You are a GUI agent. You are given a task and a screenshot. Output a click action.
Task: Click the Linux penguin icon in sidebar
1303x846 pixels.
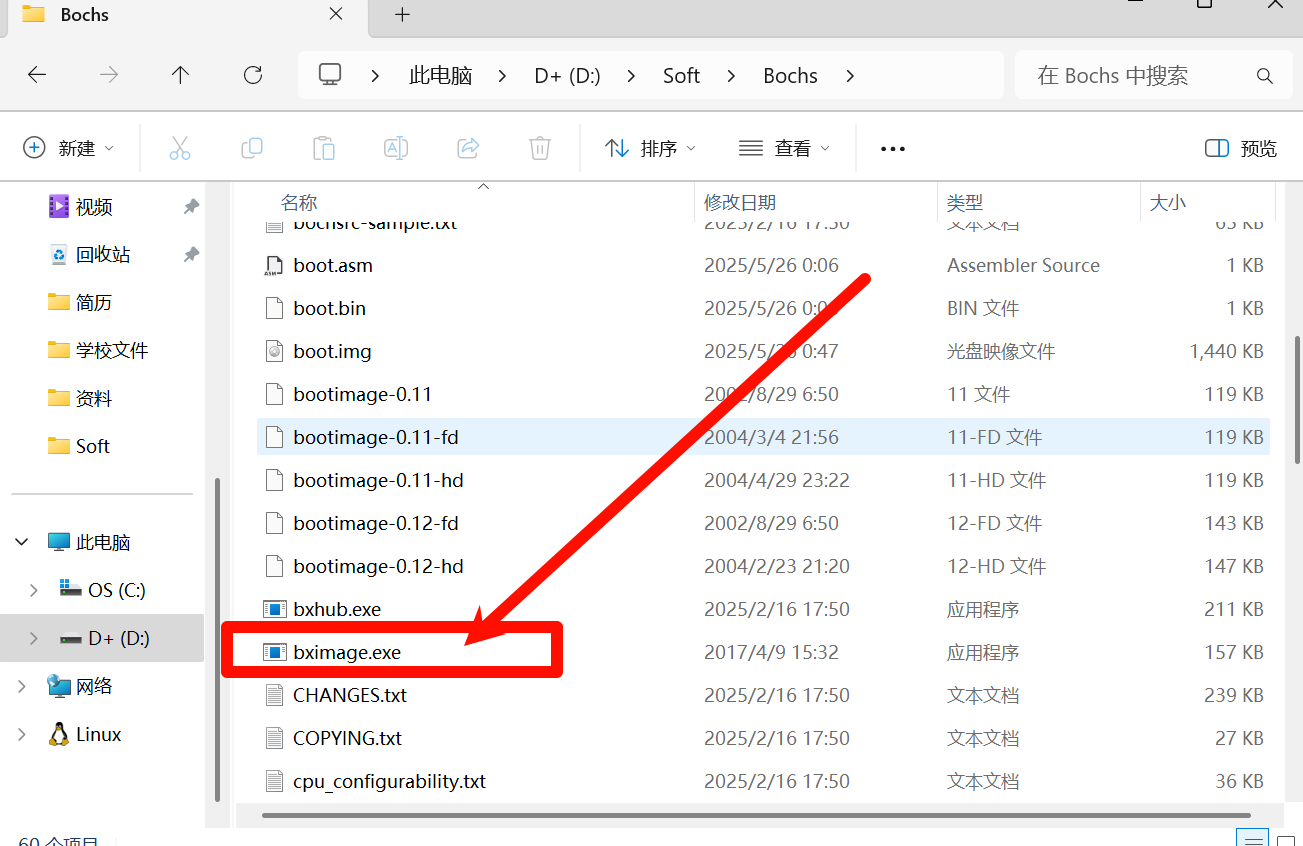[59, 734]
